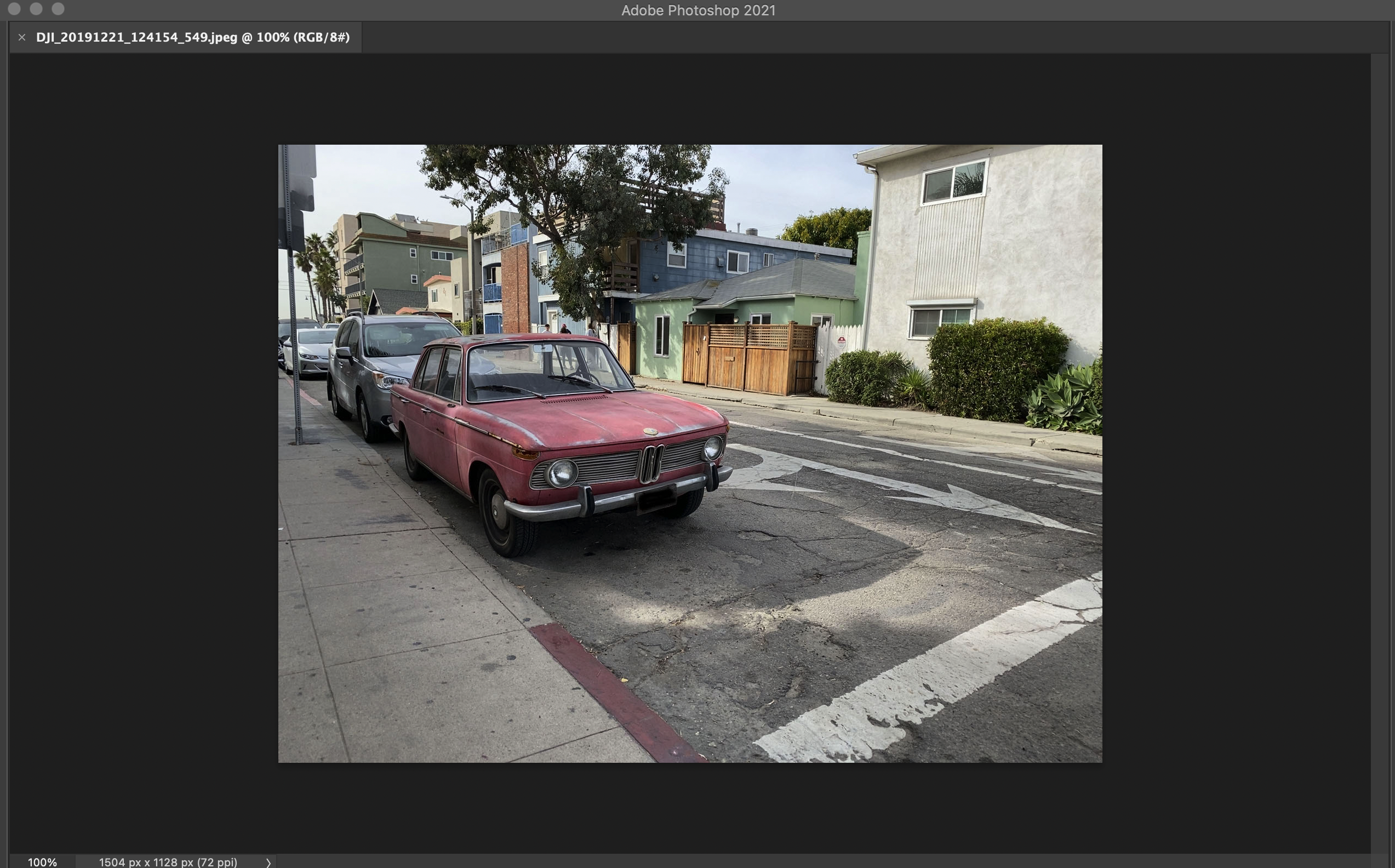Viewport: 1395px width, 868px height.
Task: Click the red BMW's kidney grille in canvas
Action: click(651, 462)
